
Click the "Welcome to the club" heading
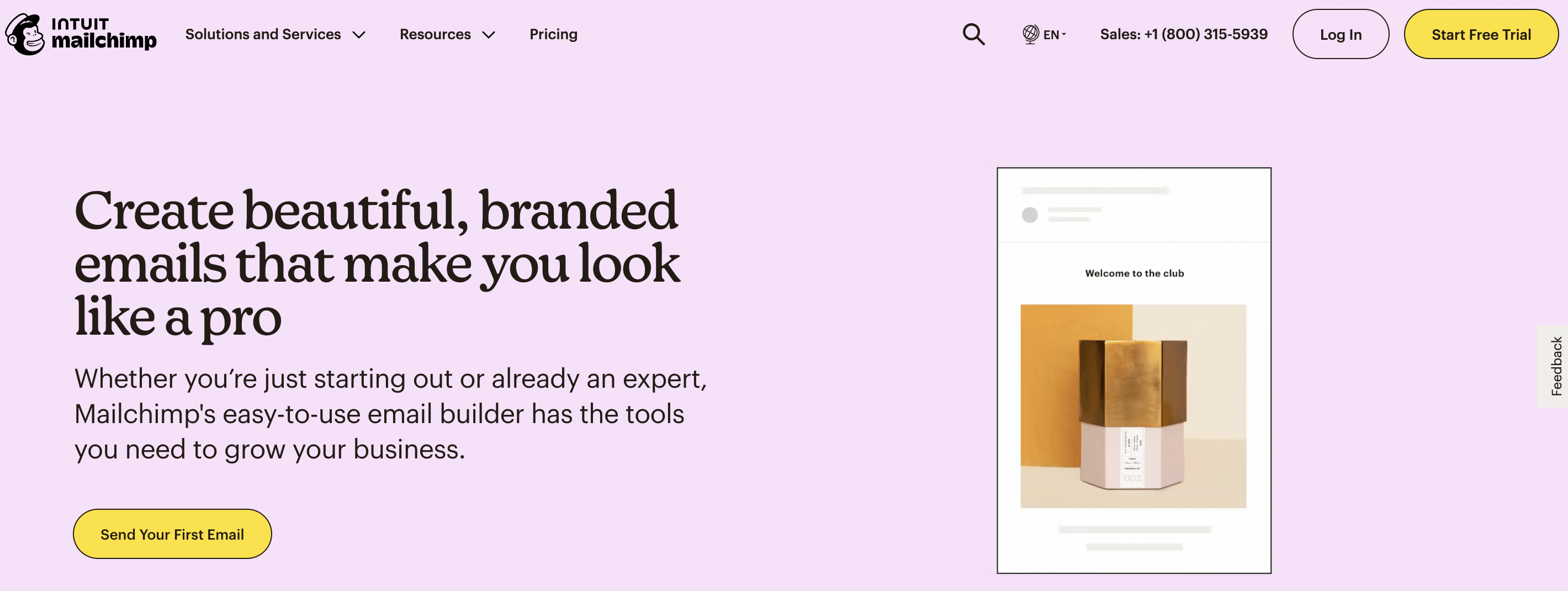coord(1134,273)
